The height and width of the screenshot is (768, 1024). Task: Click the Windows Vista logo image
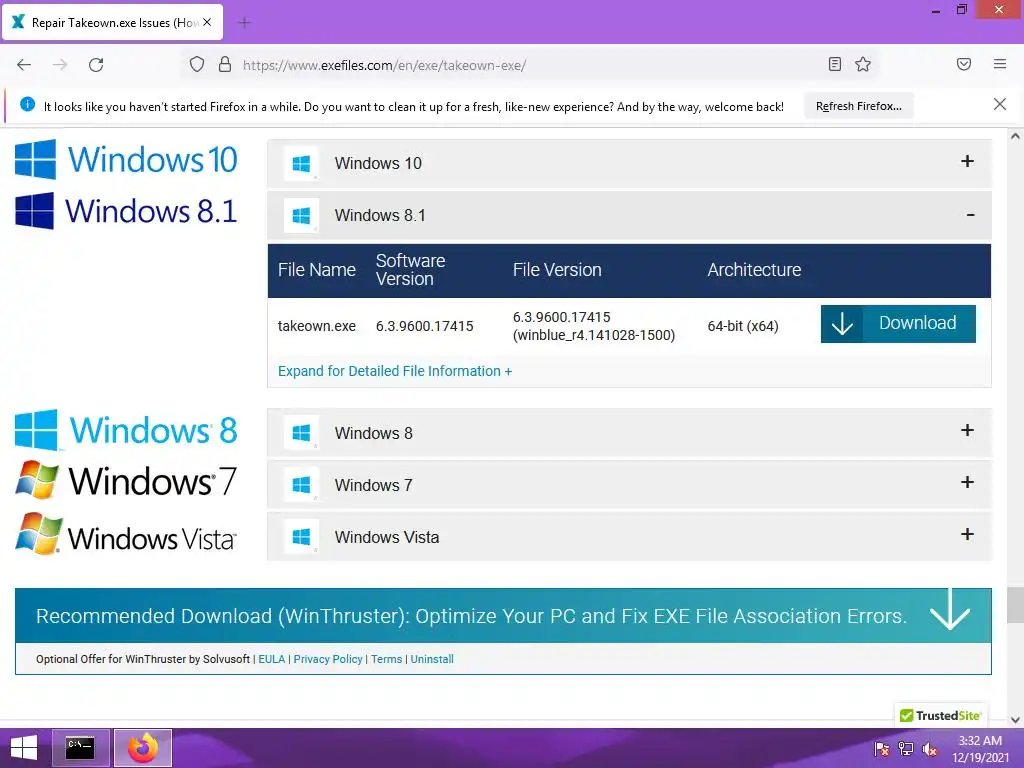point(126,535)
